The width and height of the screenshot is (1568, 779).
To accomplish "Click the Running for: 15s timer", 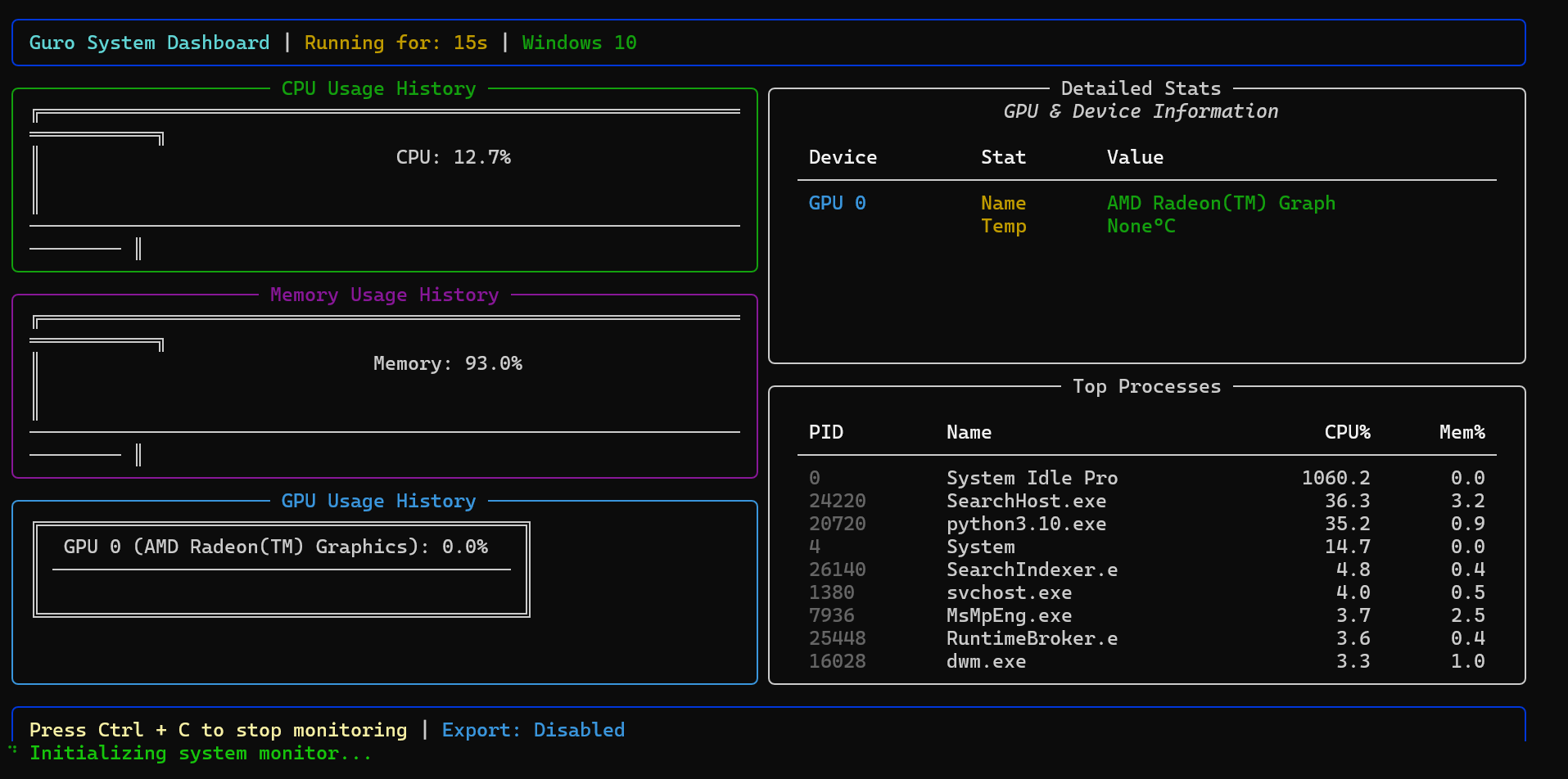I will click(x=396, y=42).
